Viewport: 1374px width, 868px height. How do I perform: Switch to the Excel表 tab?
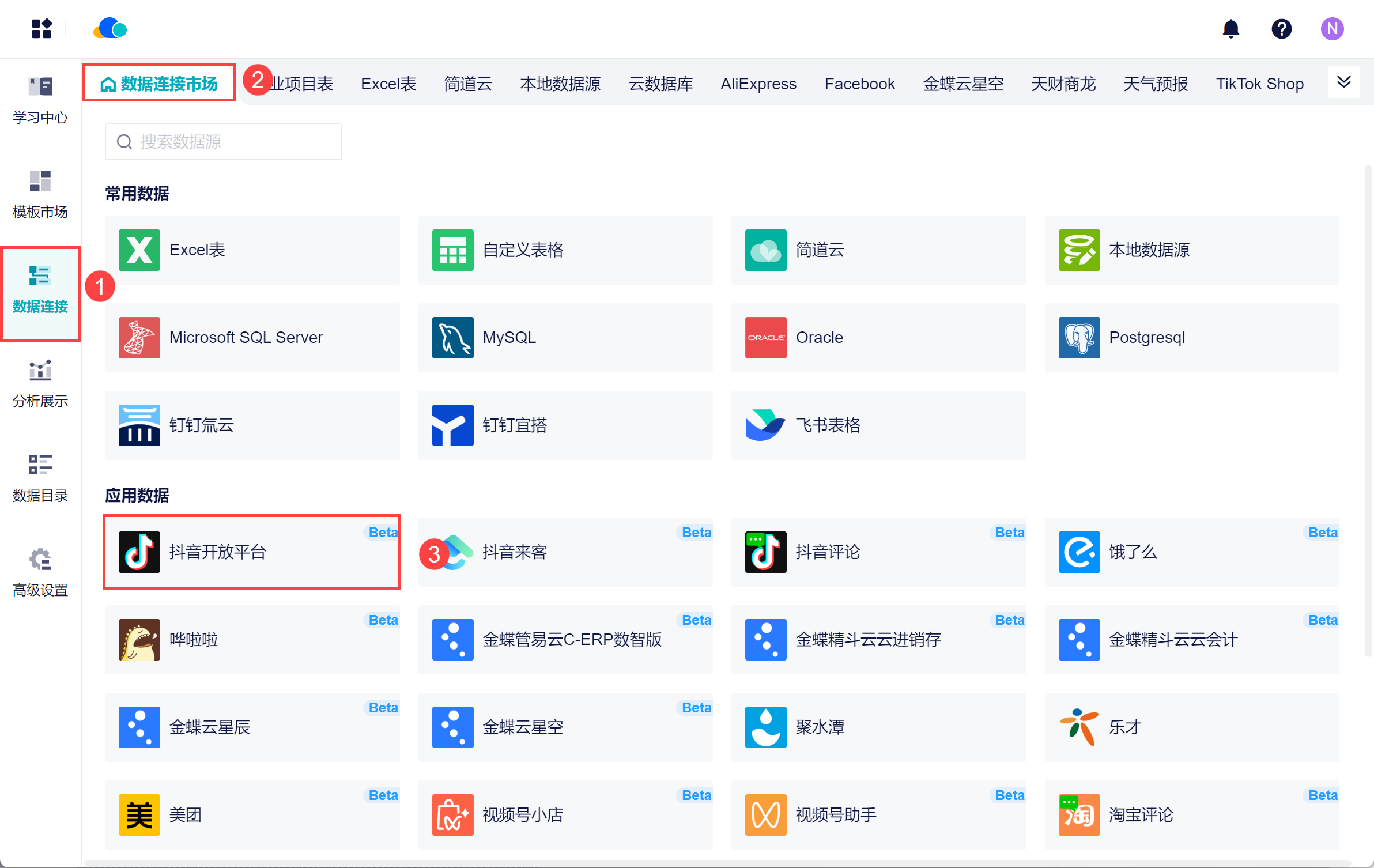click(x=388, y=84)
